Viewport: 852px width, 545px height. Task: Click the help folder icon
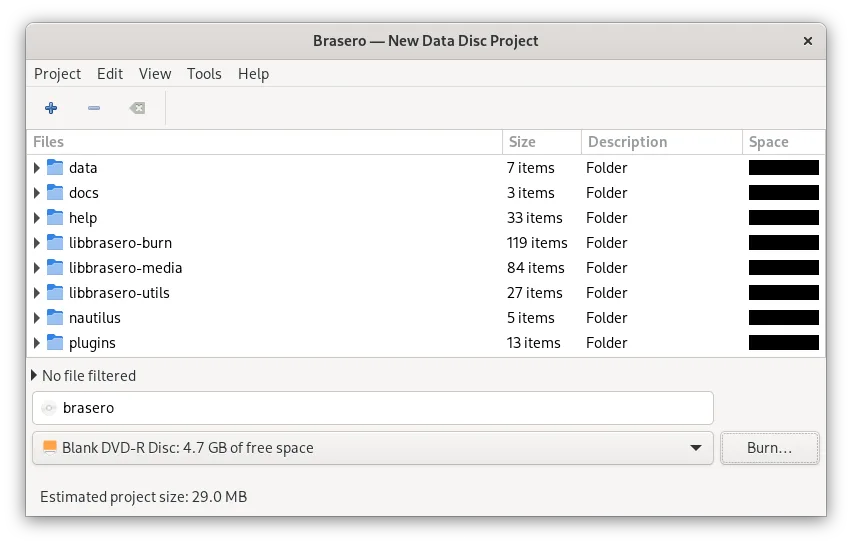pos(55,217)
